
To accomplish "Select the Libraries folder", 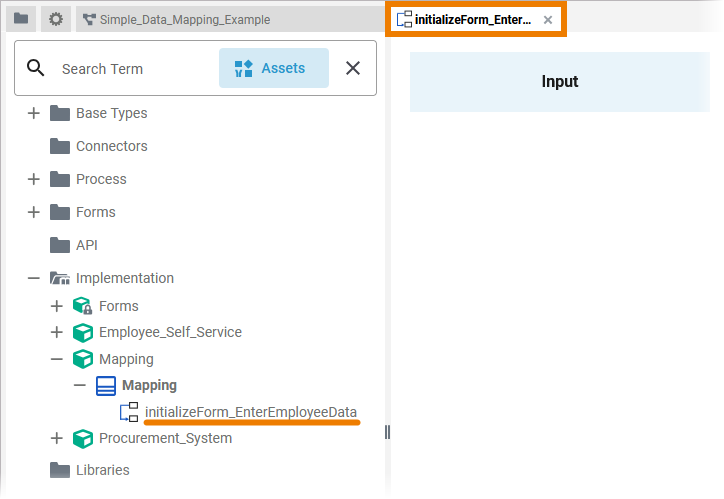I will pyautogui.click(x=102, y=470).
